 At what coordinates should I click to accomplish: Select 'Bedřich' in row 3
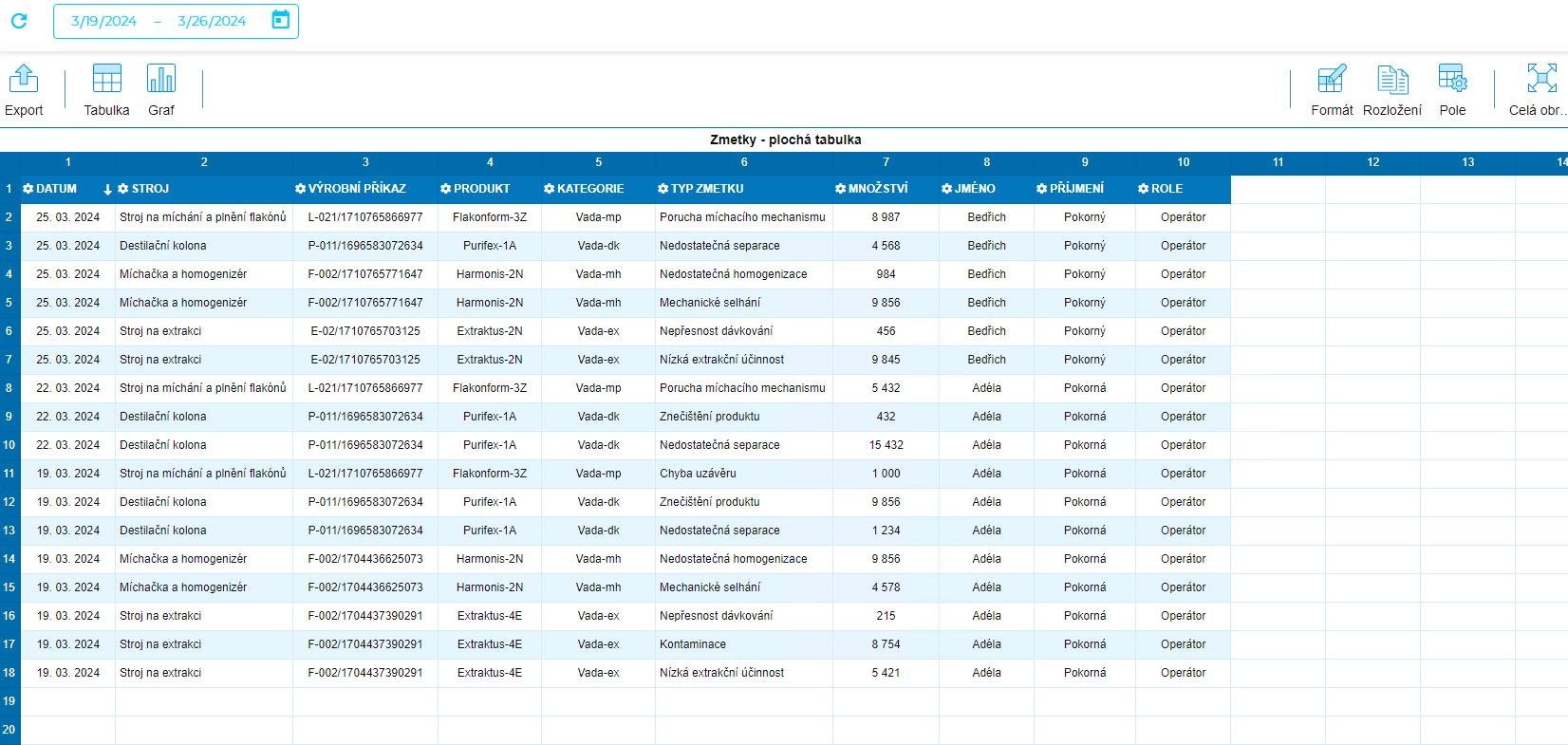[x=986, y=246]
